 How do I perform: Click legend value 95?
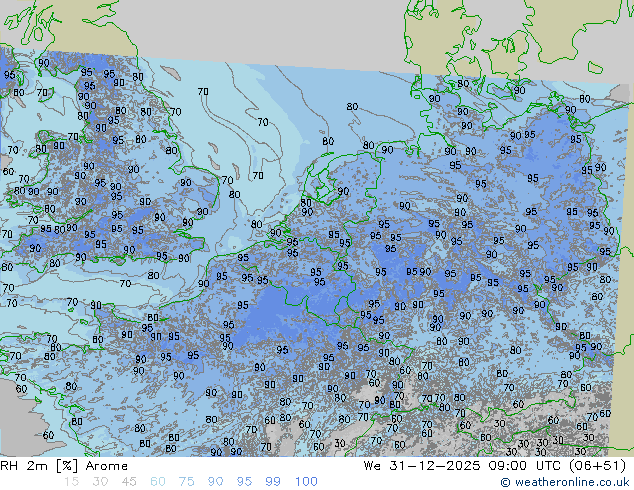tap(244, 482)
